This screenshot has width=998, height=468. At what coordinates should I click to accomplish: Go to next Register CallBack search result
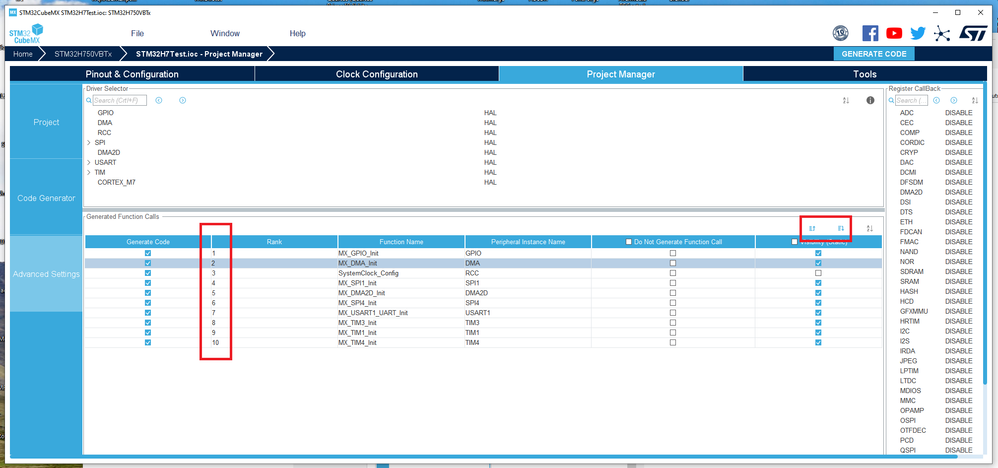coord(953,101)
